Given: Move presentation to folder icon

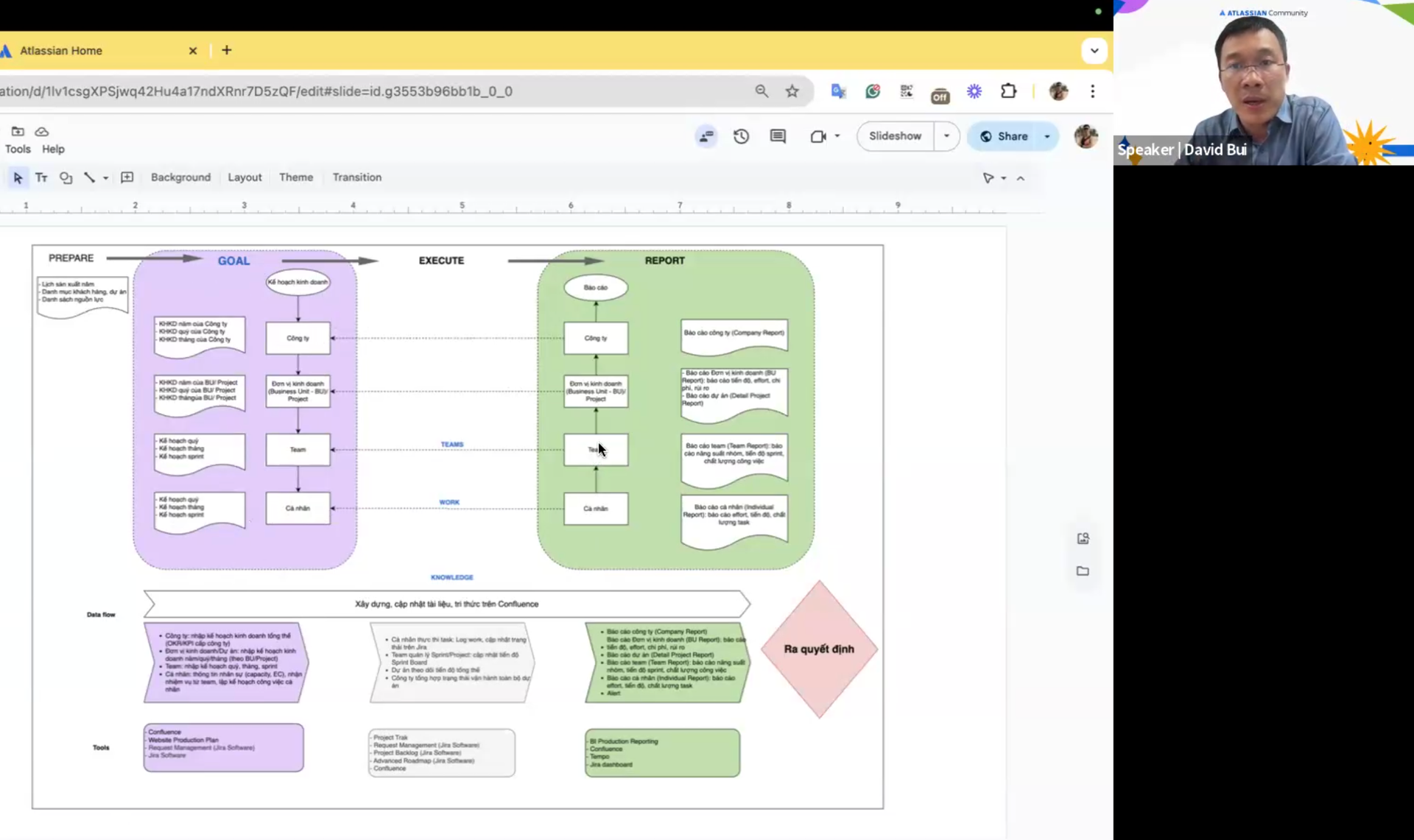Looking at the screenshot, I should (18, 131).
